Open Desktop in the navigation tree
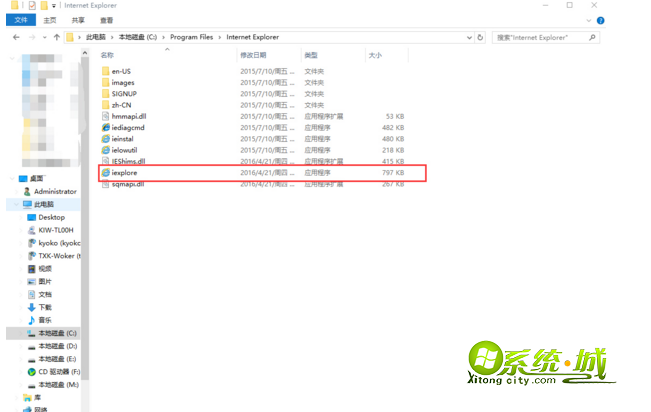The height and width of the screenshot is (412, 651). click(51, 217)
